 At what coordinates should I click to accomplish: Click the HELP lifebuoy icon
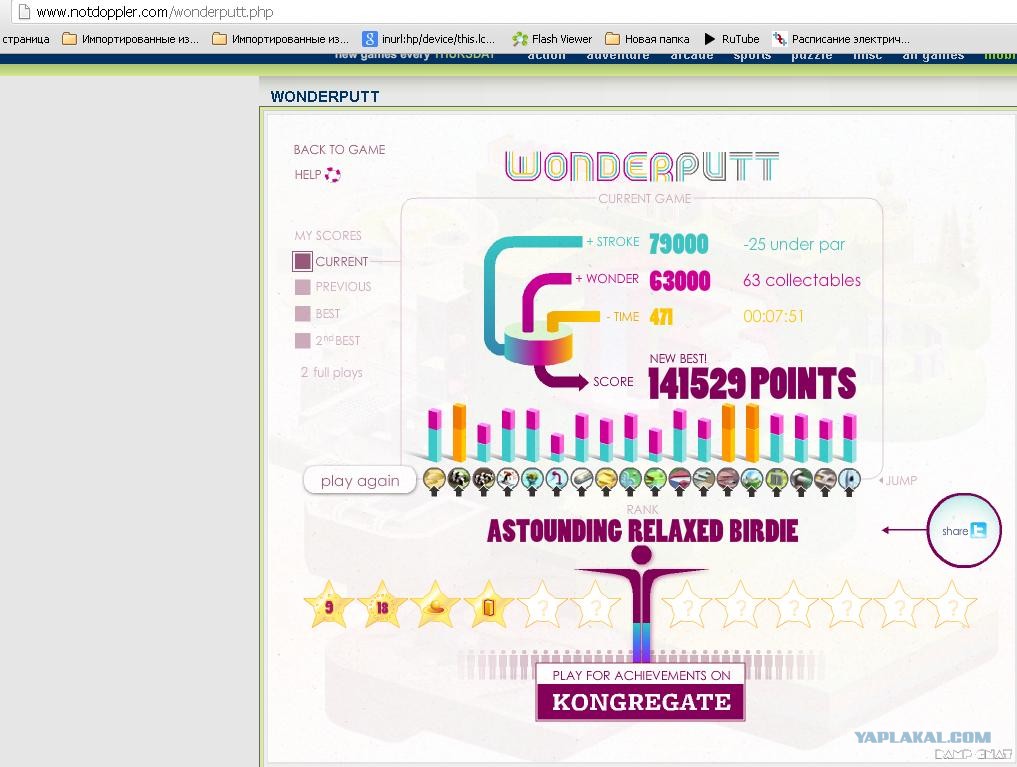click(333, 174)
